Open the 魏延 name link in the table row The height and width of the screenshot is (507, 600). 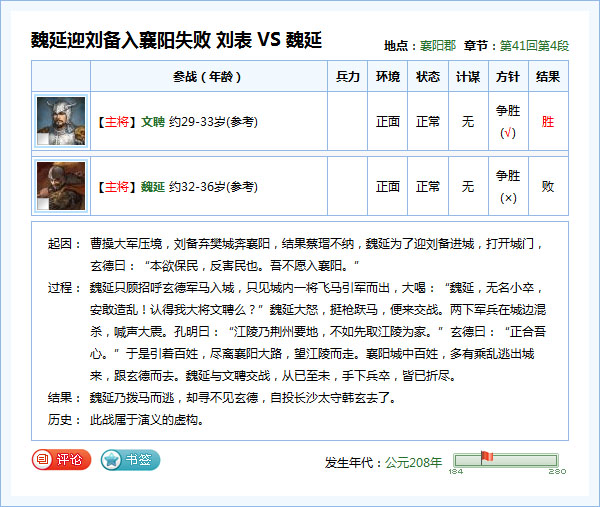pyautogui.click(x=152, y=186)
